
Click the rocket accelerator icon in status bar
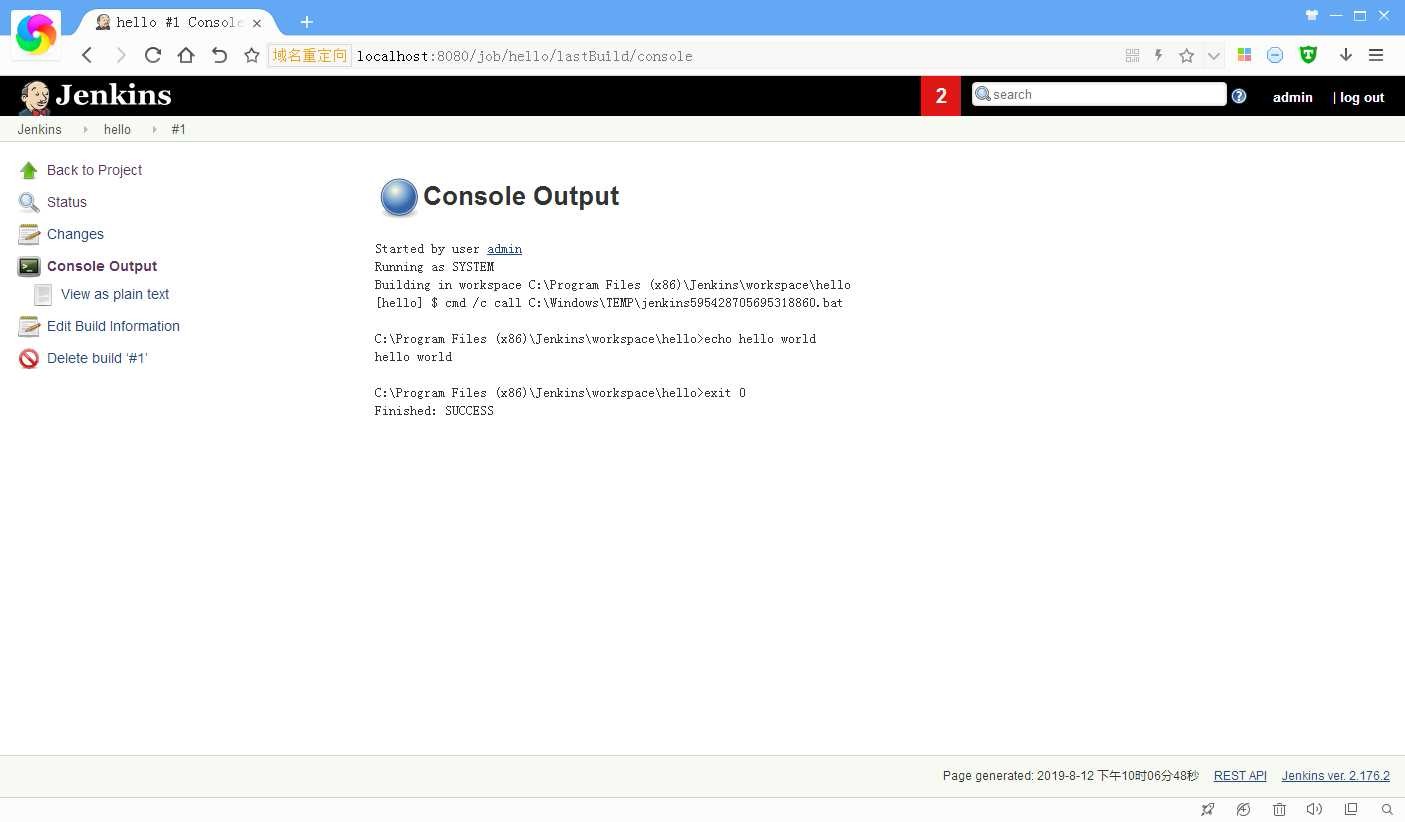coord(1208,809)
